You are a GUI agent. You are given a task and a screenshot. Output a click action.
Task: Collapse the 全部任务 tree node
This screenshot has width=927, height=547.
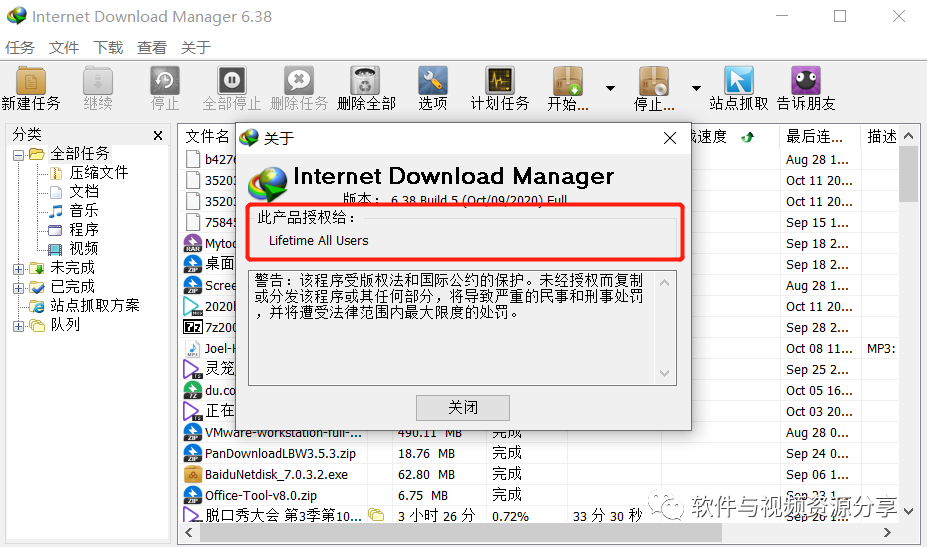pyautogui.click(x=18, y=154)
